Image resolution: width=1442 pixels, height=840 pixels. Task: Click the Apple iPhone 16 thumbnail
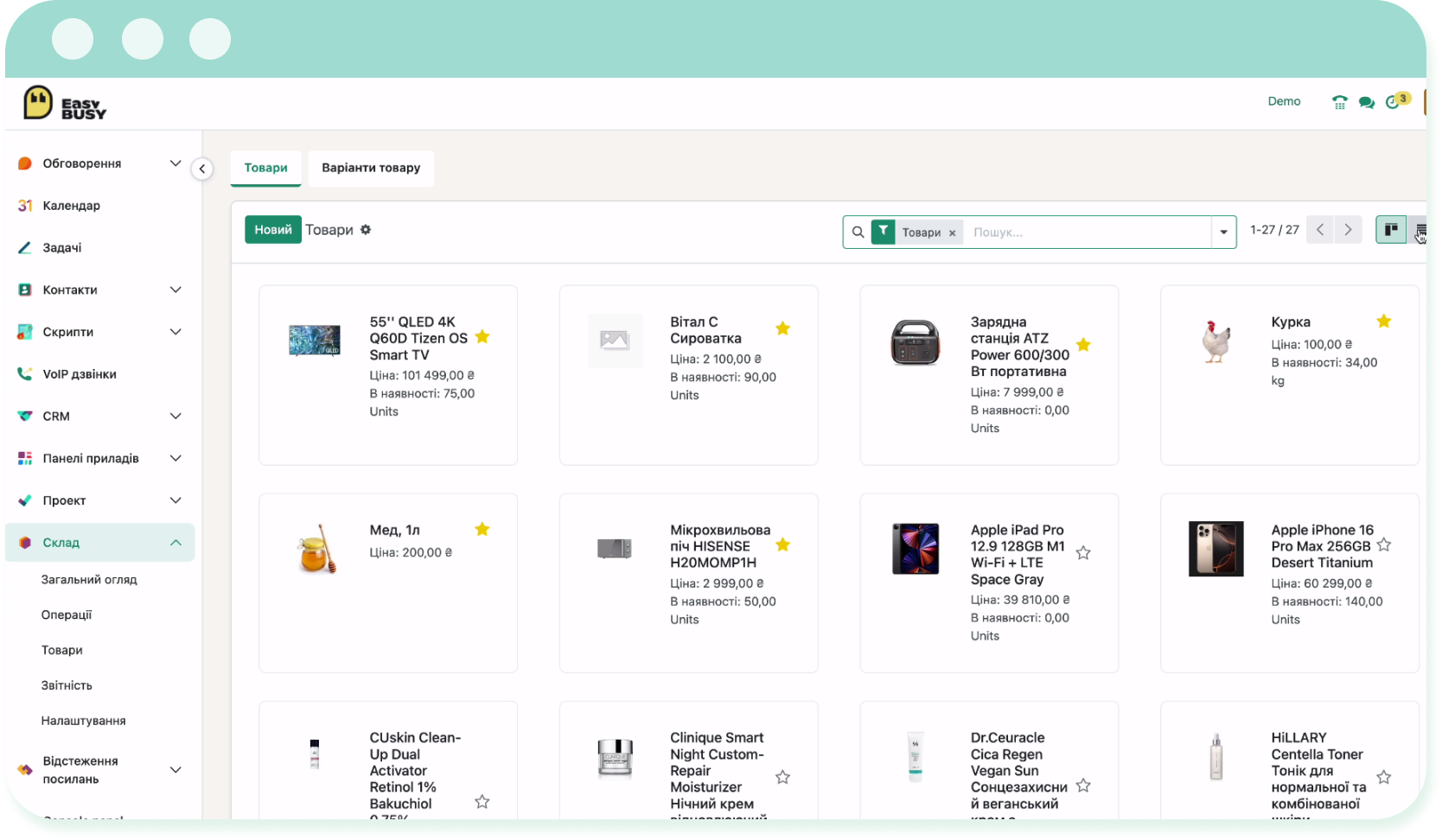coord(1215,549)
